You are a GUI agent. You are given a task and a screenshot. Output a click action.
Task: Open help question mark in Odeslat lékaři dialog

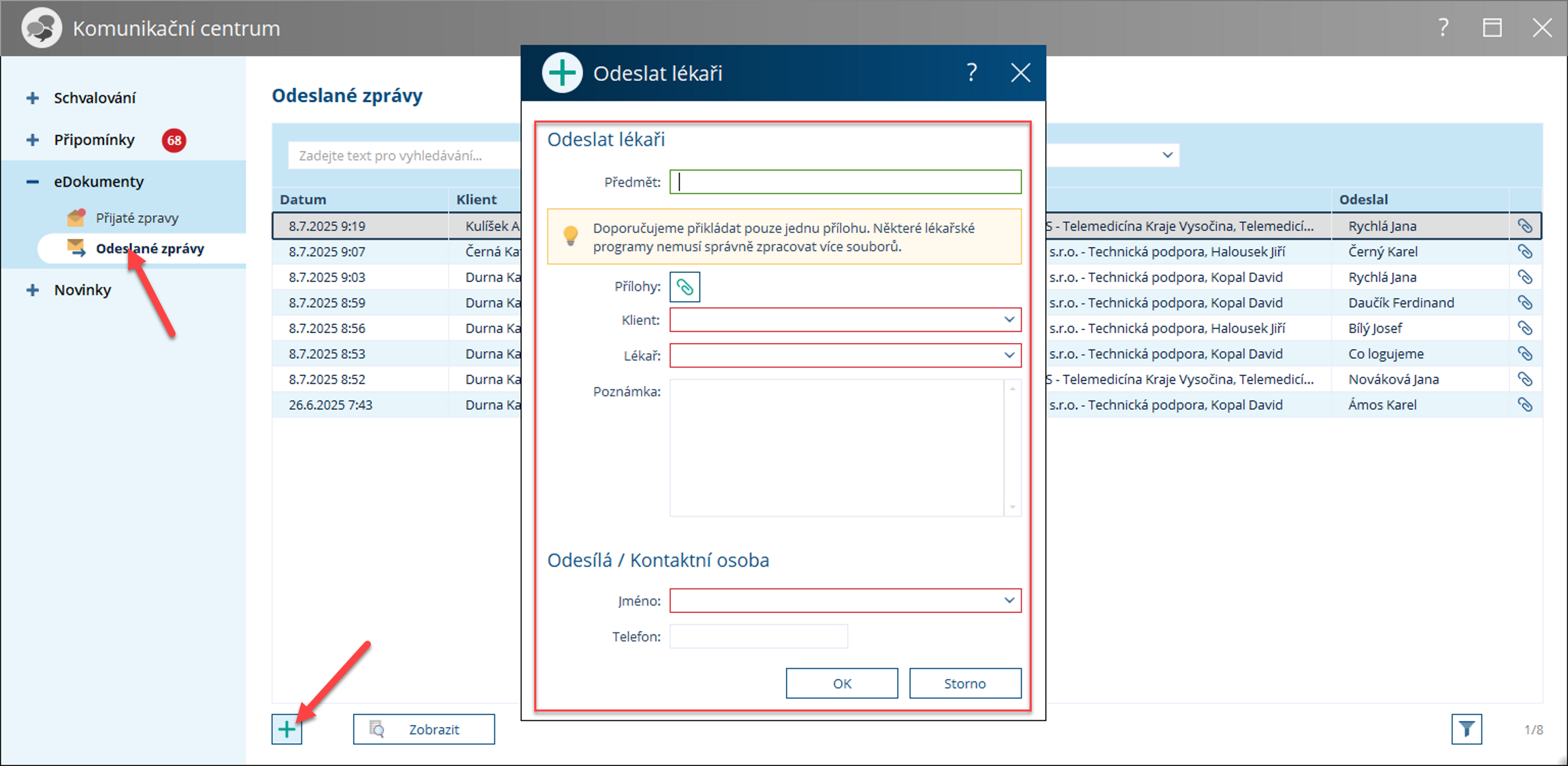[x=972, y=73]
